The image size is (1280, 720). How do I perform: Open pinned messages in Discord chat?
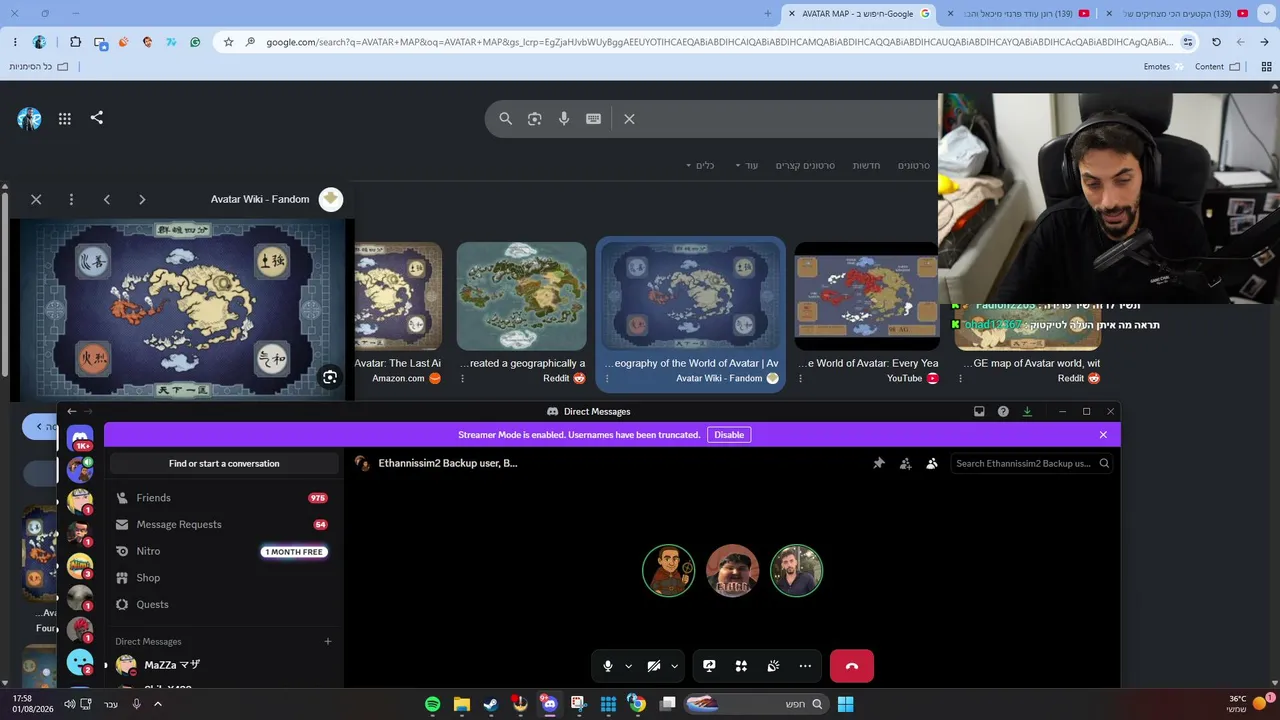879,464
